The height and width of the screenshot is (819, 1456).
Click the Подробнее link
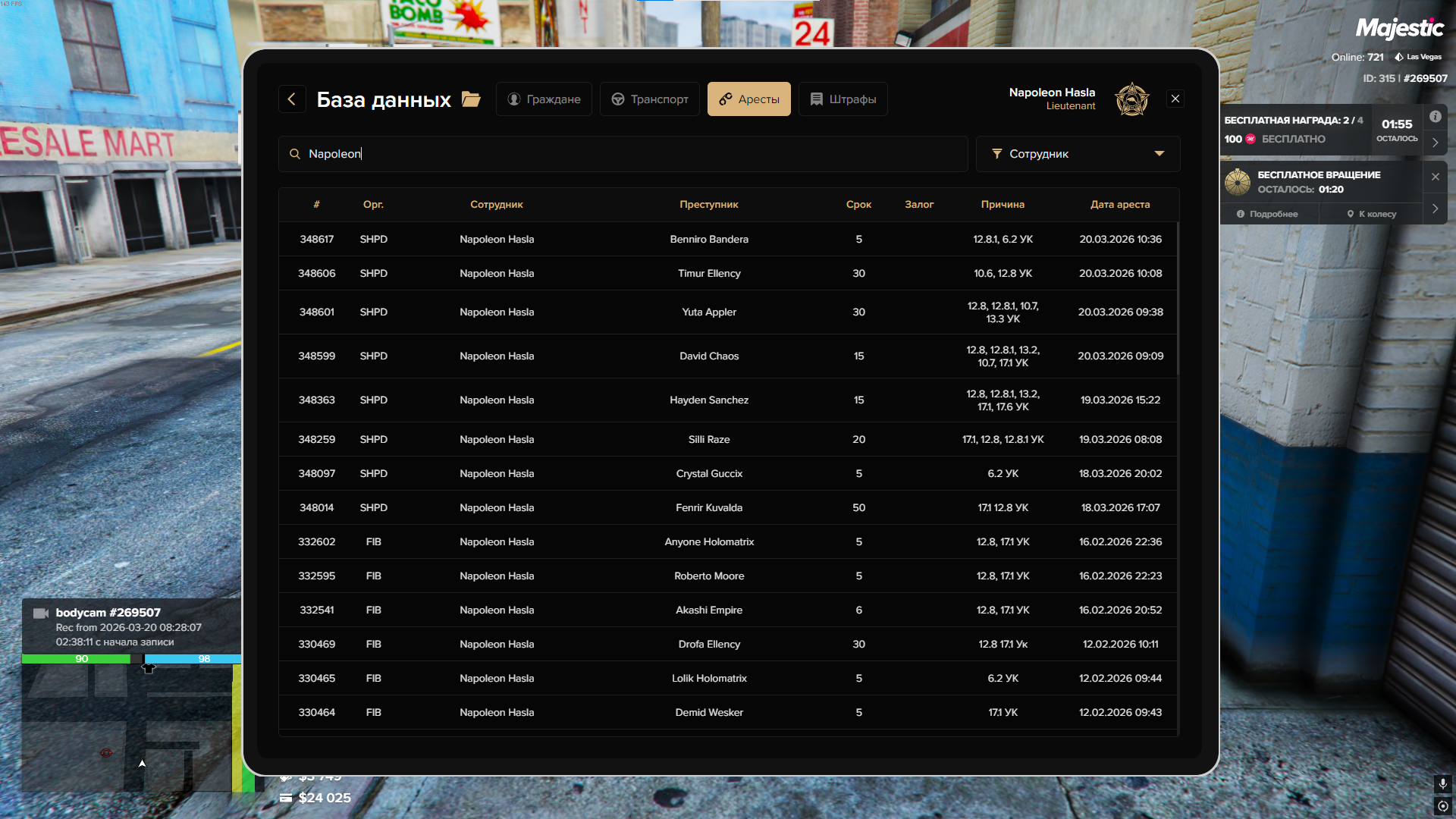(x=1268, y=214)
